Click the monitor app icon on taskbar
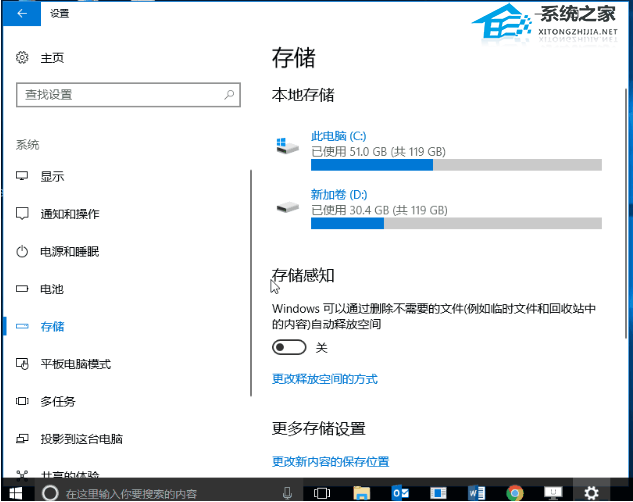633x502 pixels. click(553, 493)
